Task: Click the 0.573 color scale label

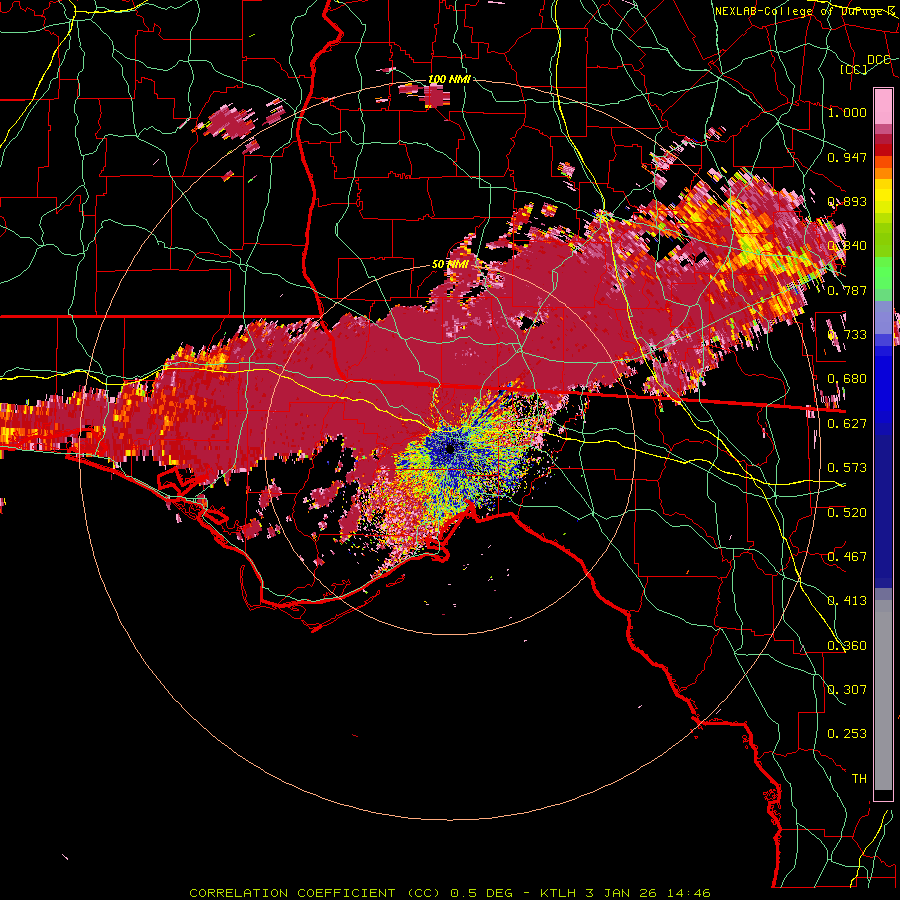Action: click(x=847, y=468)
